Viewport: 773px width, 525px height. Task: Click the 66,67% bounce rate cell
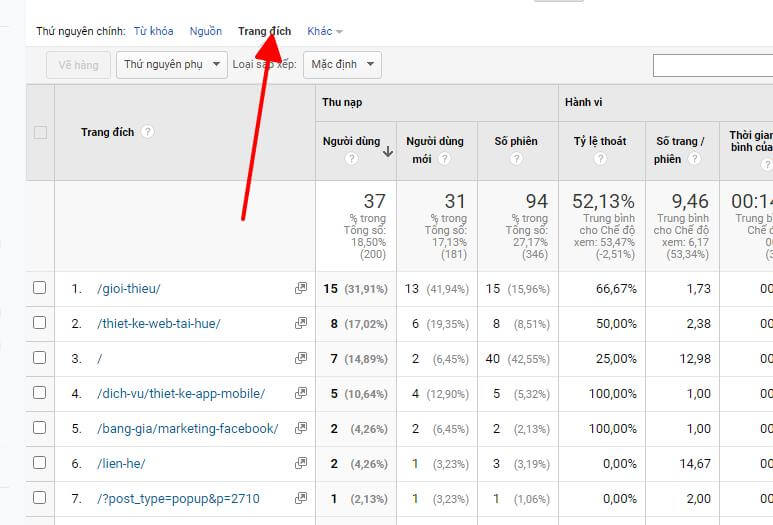pos(616,288)
